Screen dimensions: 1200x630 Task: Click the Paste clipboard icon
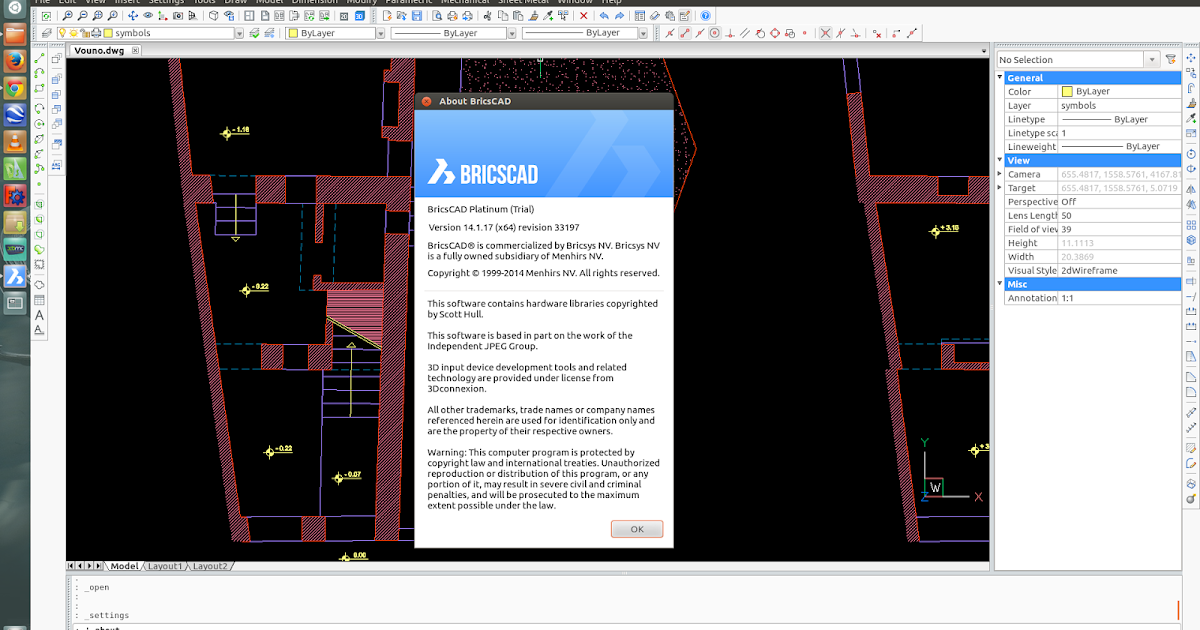click(518, 16)
